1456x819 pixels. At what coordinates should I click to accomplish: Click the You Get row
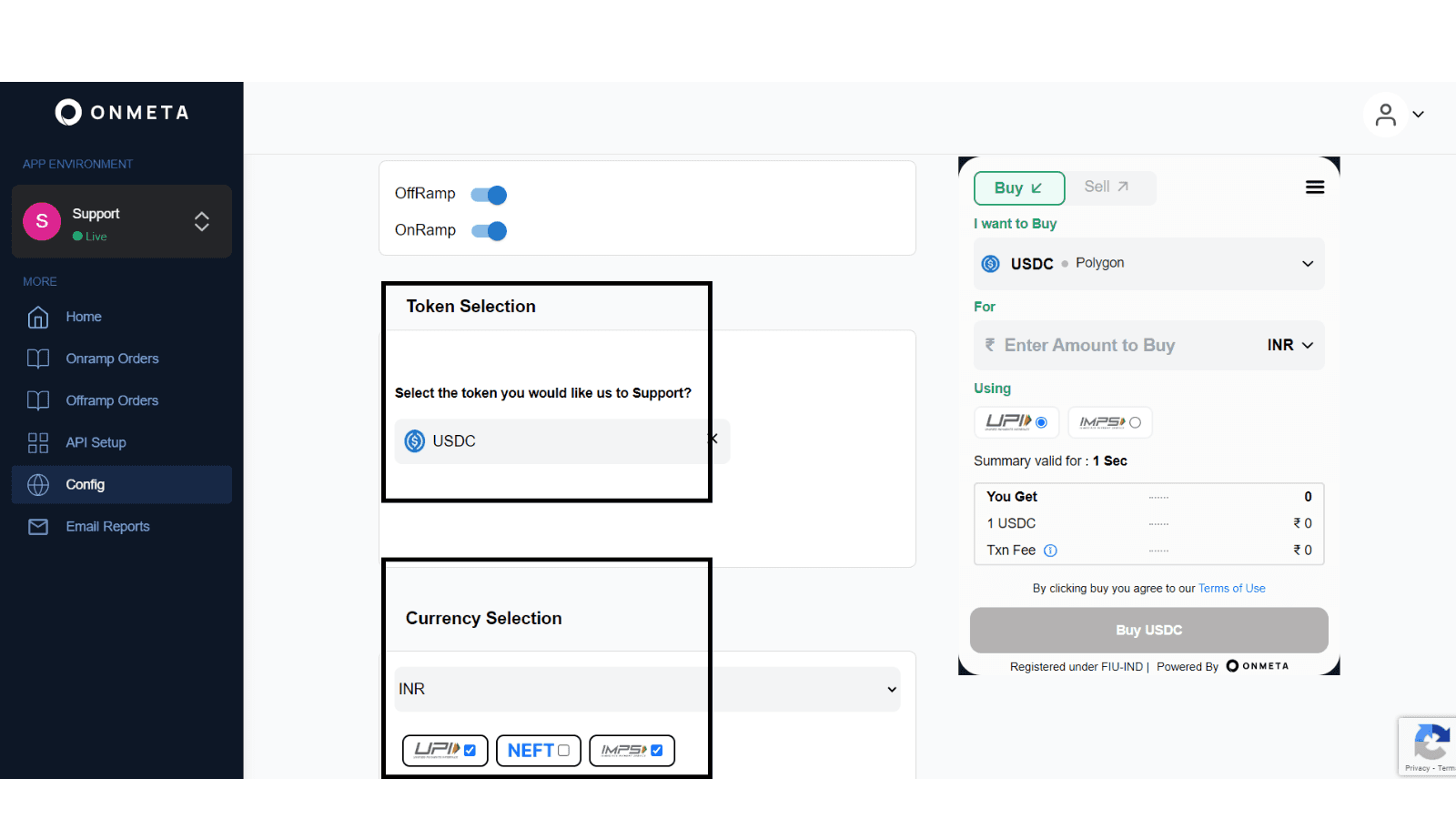(1148, 497)
